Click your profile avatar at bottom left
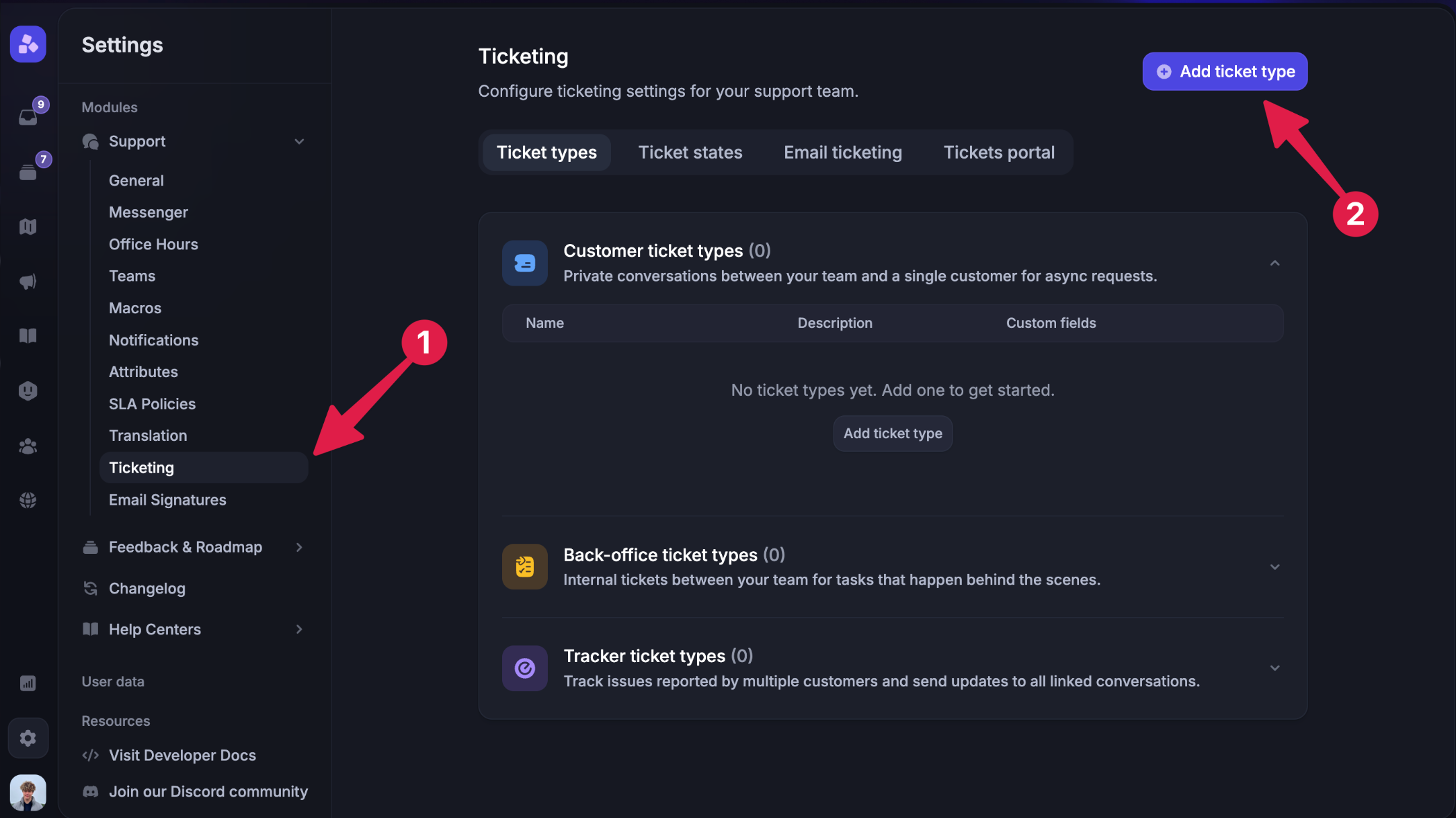The height and width of the screenshot is (818, 1456). pos(28,792)
